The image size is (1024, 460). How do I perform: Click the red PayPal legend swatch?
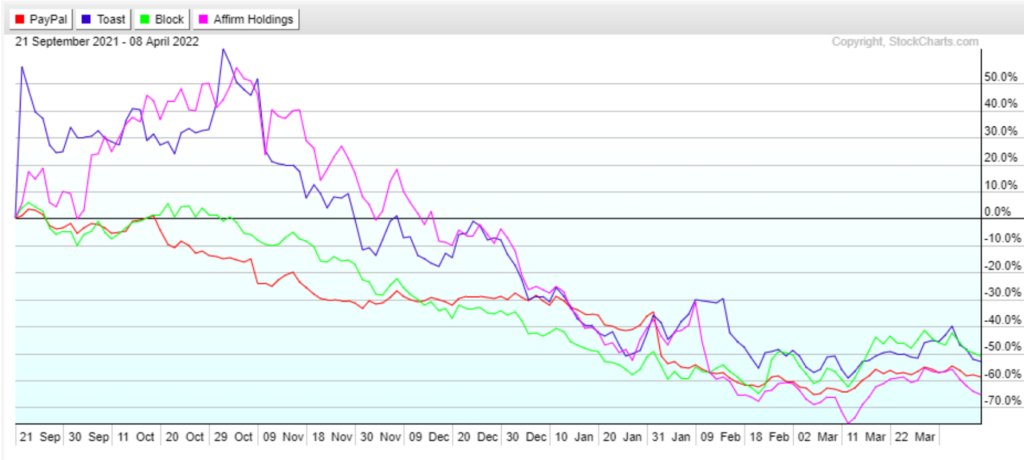22,19
